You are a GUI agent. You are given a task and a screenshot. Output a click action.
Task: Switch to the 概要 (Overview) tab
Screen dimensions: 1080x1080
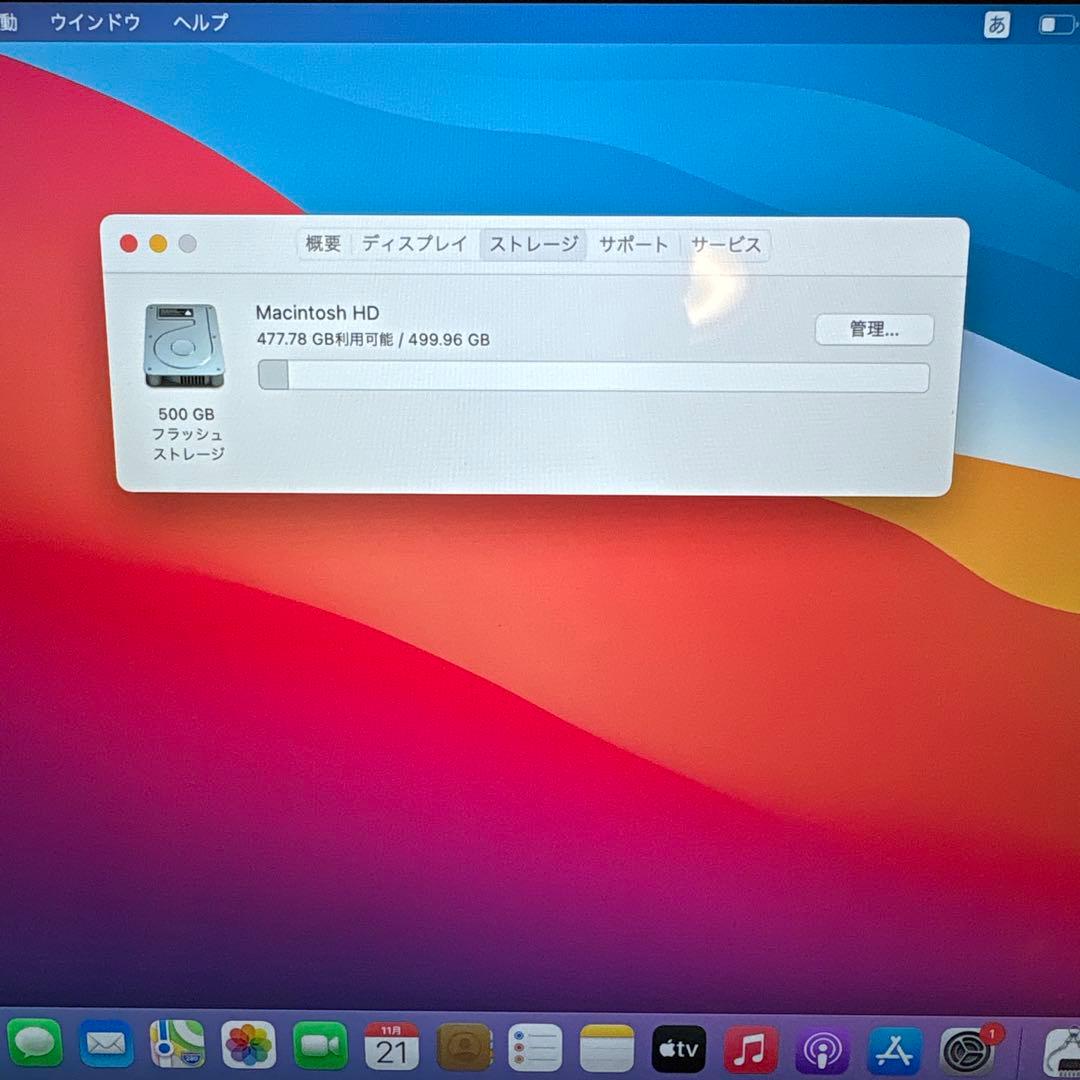322,243
